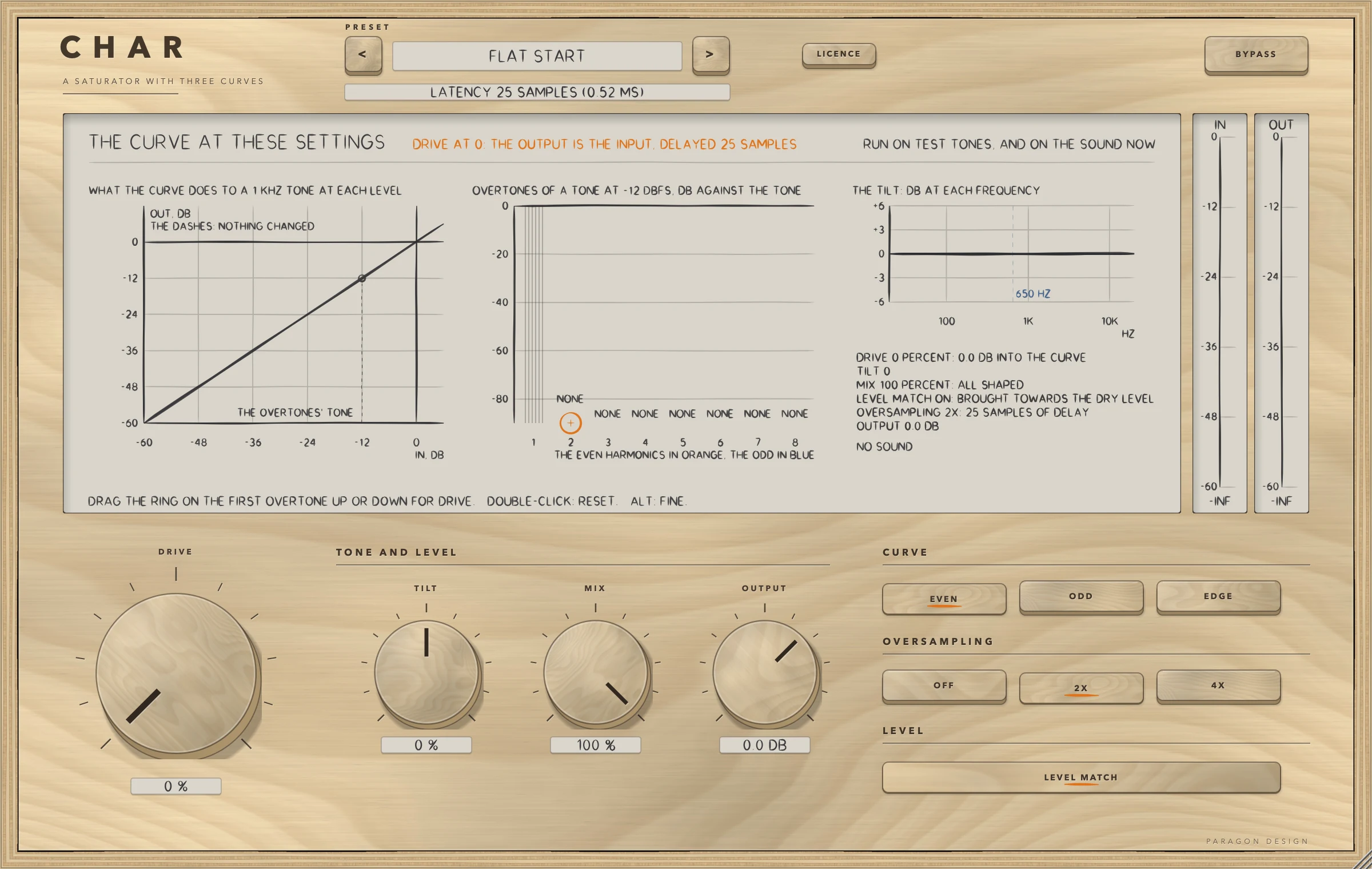Click the Output 0.0 DB value field
The height and width of the screenshot is (869, 1372).
pyautogui.click(x=765, y=745)
